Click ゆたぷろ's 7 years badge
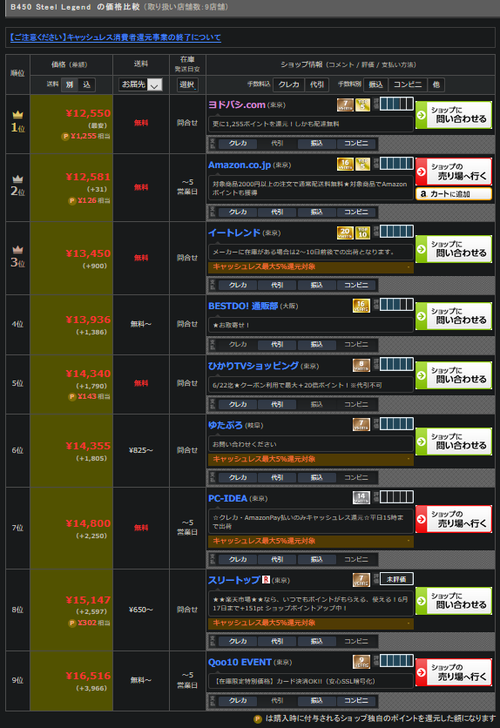This screenshot has height=728, width=500. [361, 424]
